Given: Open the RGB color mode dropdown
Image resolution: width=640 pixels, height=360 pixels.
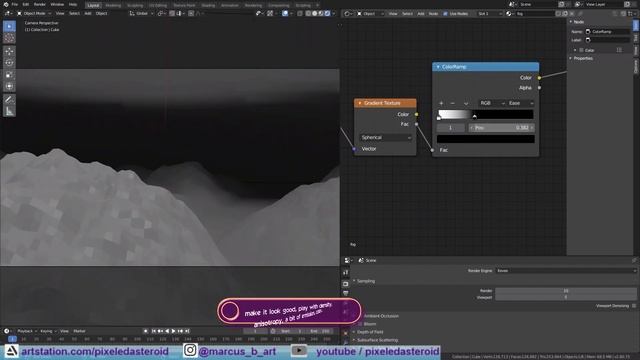Looking at the screenshot, I should click(x=491, y=103).
